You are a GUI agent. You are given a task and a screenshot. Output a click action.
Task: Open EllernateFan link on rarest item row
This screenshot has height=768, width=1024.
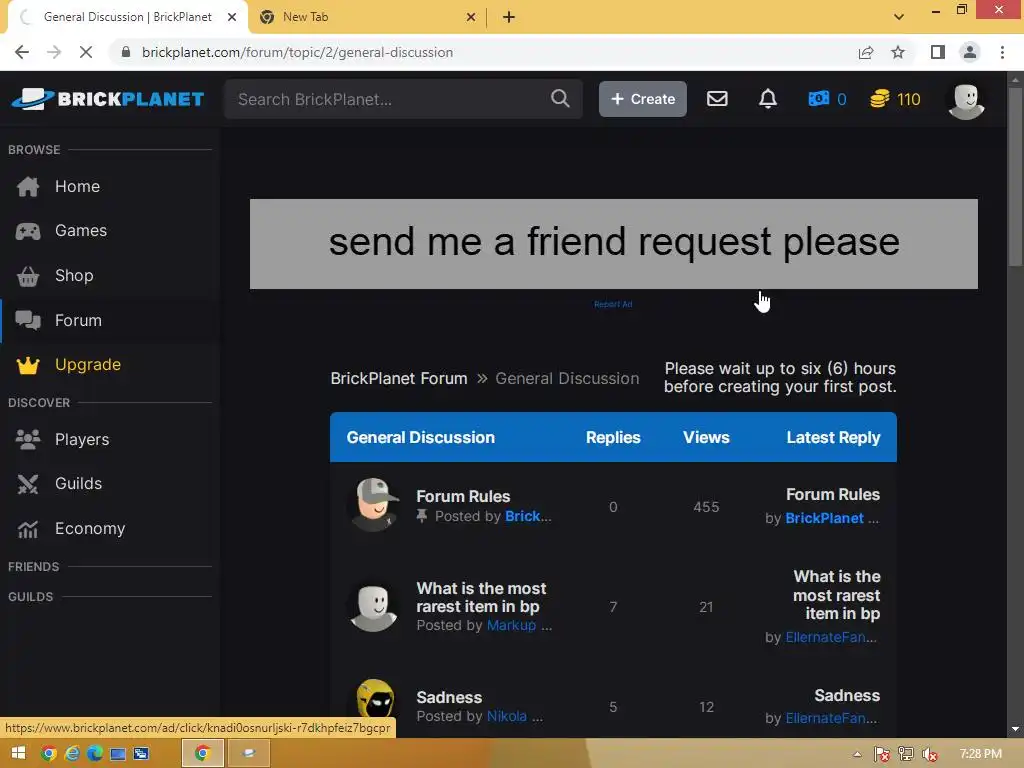(831, 637)
